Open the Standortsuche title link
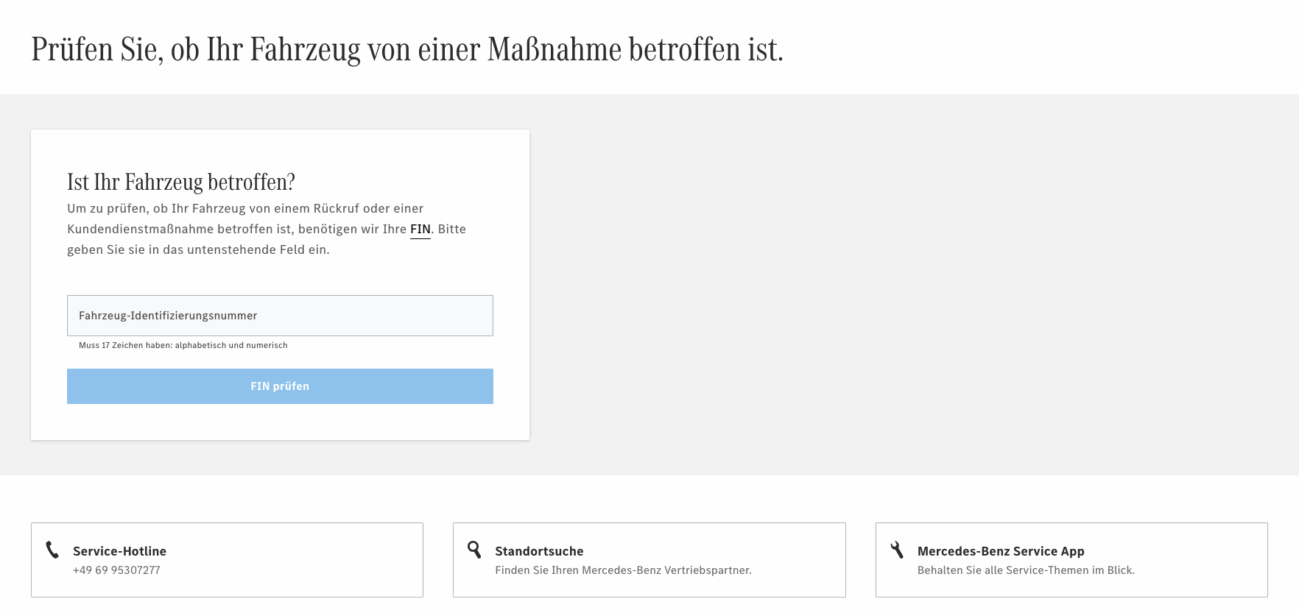This screenshot has height=610, width=1299. click(539, 551)
